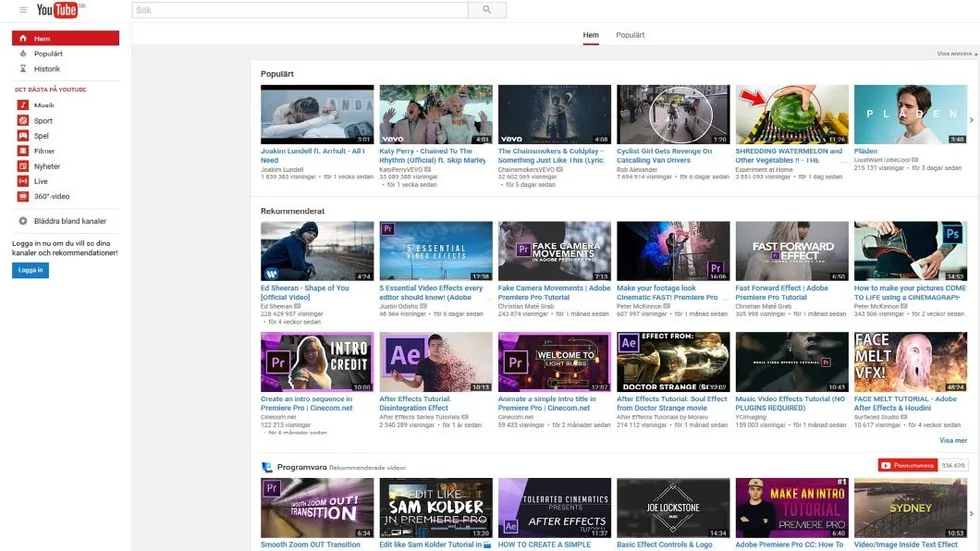Image resolution: width=980 pixels, height=551 pixels.
Task: Open Doctor Strange Soul Effect thumbnail
Action: click(673, 362)
